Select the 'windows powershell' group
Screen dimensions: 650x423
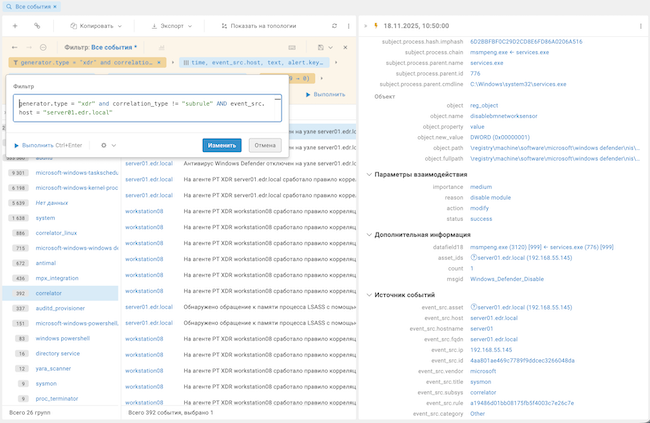pos(63,338)
